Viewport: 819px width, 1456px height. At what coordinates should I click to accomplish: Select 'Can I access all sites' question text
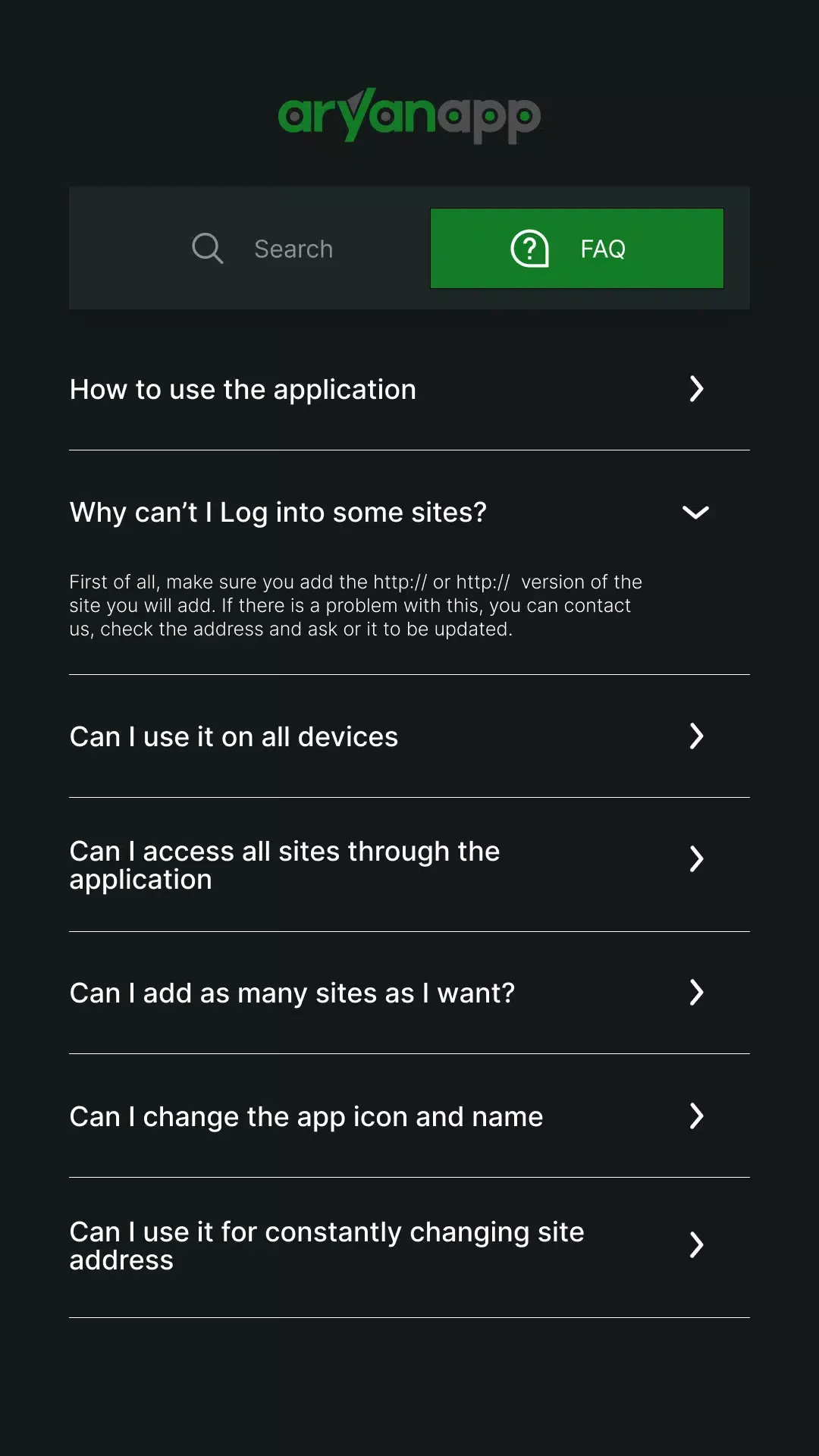284,865
